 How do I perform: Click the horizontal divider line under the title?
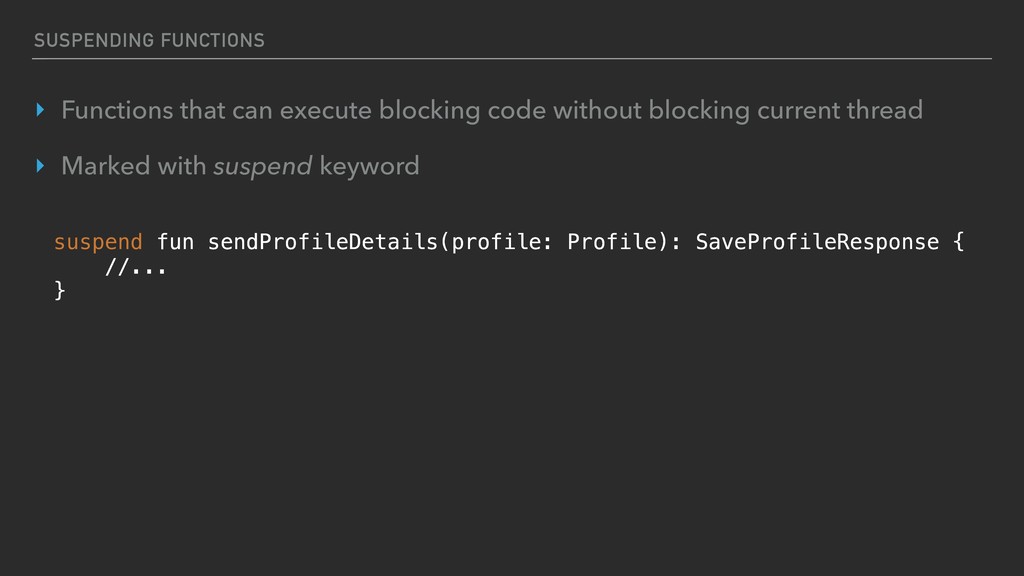pyautogui.click(x=512, y=59)
